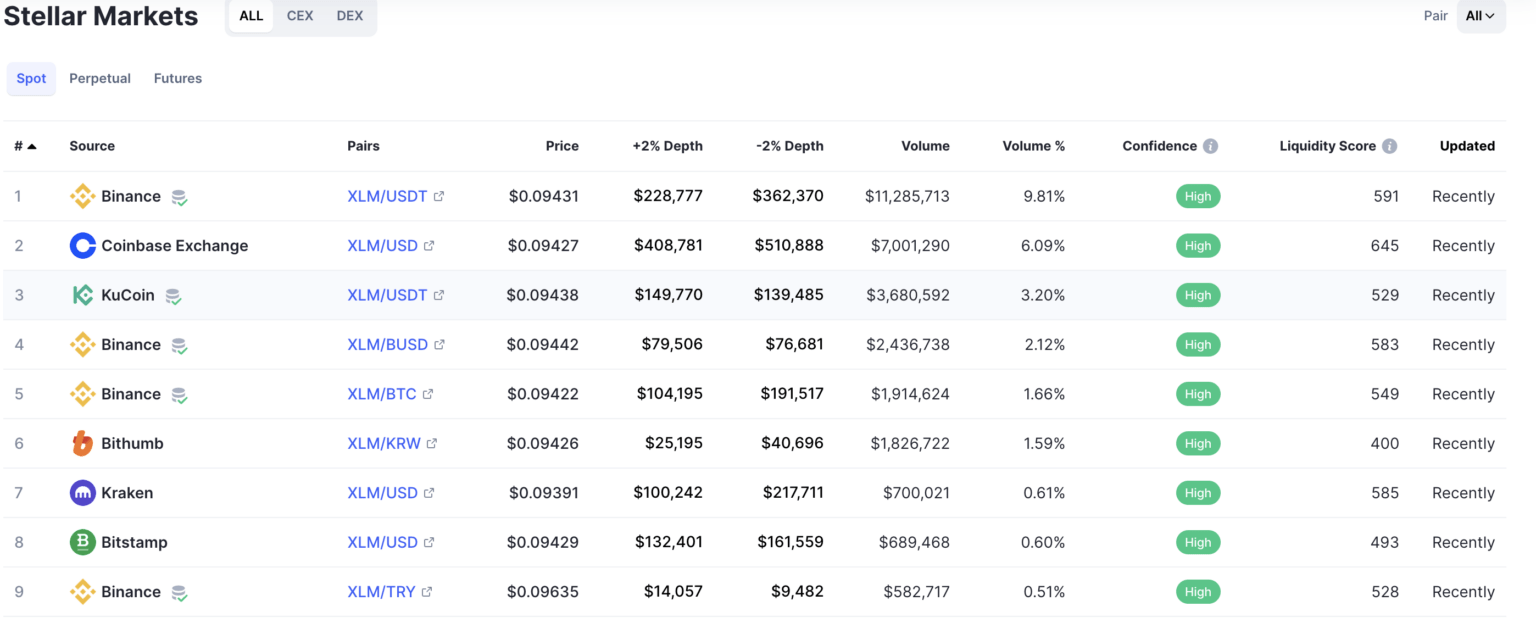Sort by the Volume column header
The width and height of the screenshot is (1536, 623).
[925, 146]
